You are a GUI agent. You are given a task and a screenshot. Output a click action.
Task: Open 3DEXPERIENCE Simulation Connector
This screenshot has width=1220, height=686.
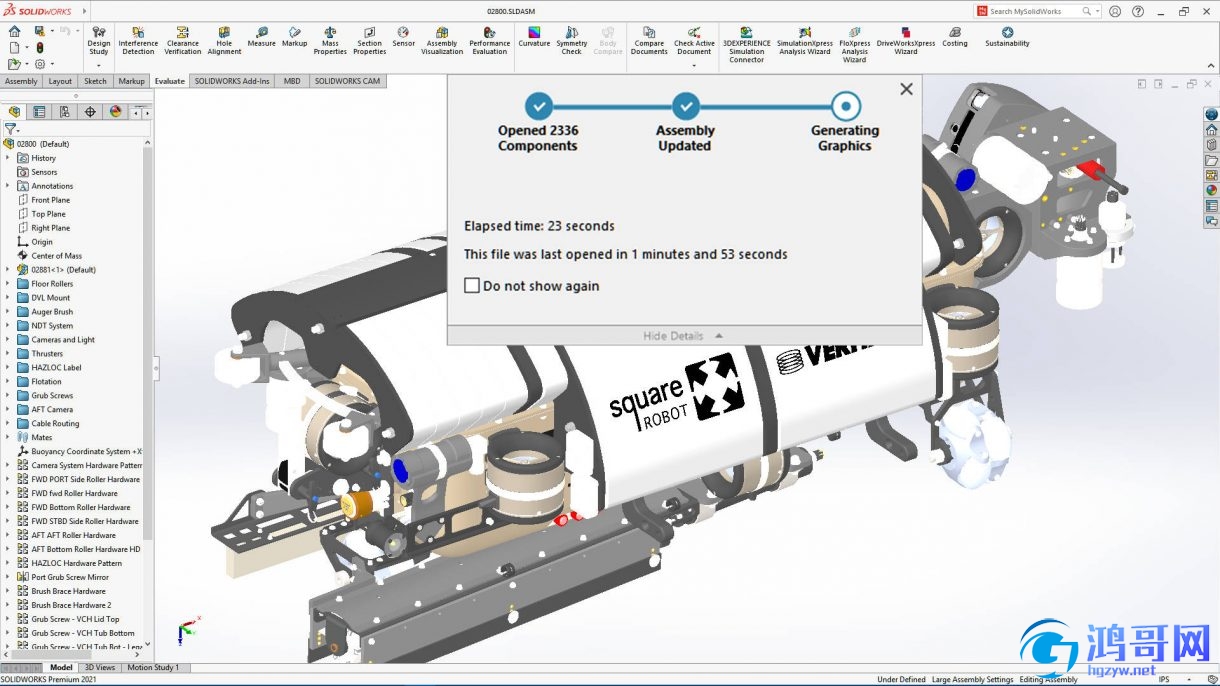click(746, 45)
